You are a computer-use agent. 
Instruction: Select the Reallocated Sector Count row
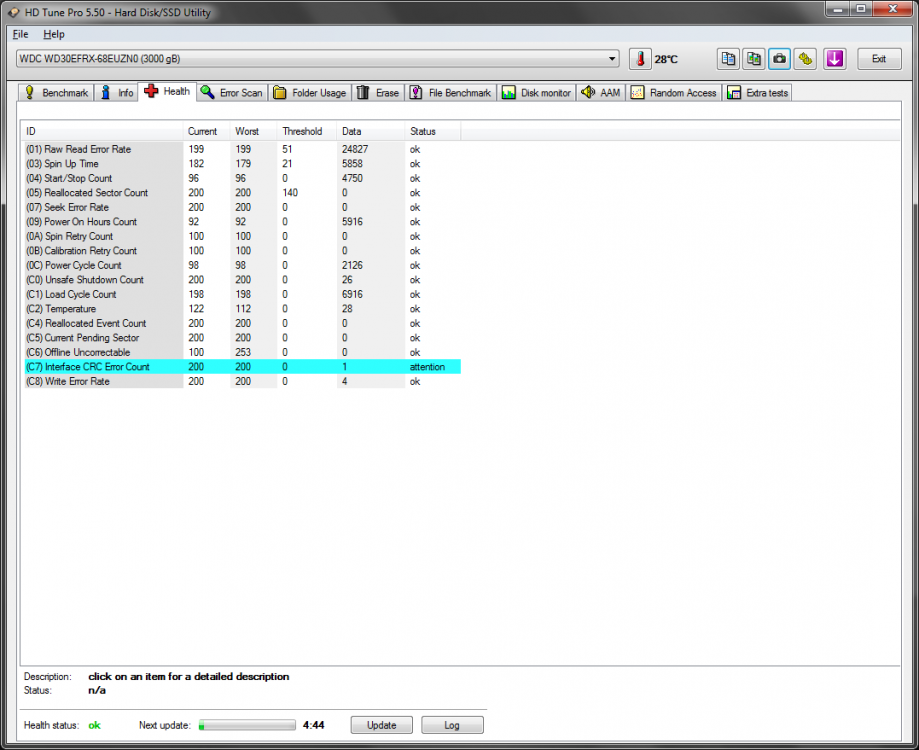pyautogui.click(x=242, y=193)
